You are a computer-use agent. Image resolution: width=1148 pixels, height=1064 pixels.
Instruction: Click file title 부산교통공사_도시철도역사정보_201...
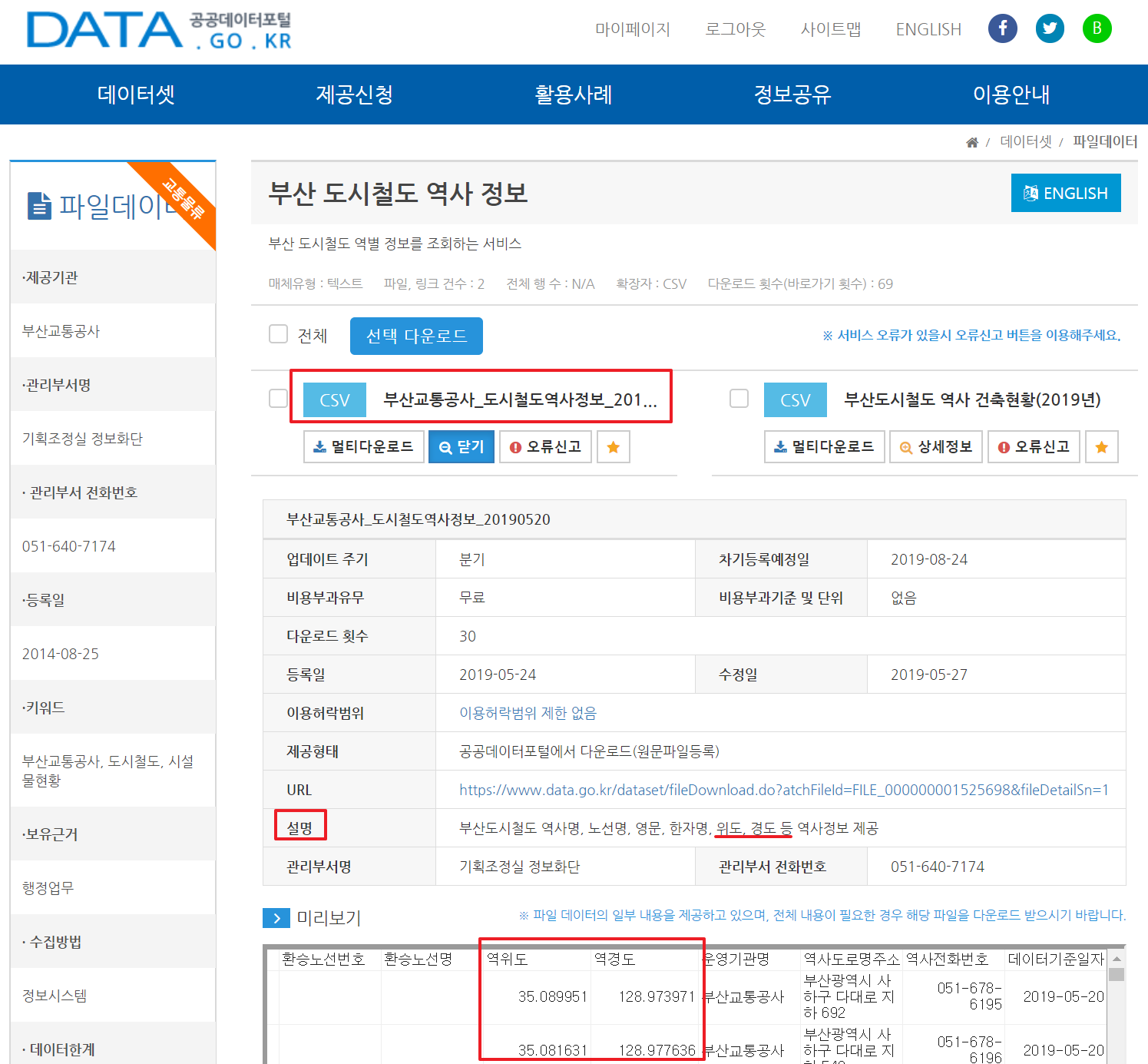tap(521, 399)
